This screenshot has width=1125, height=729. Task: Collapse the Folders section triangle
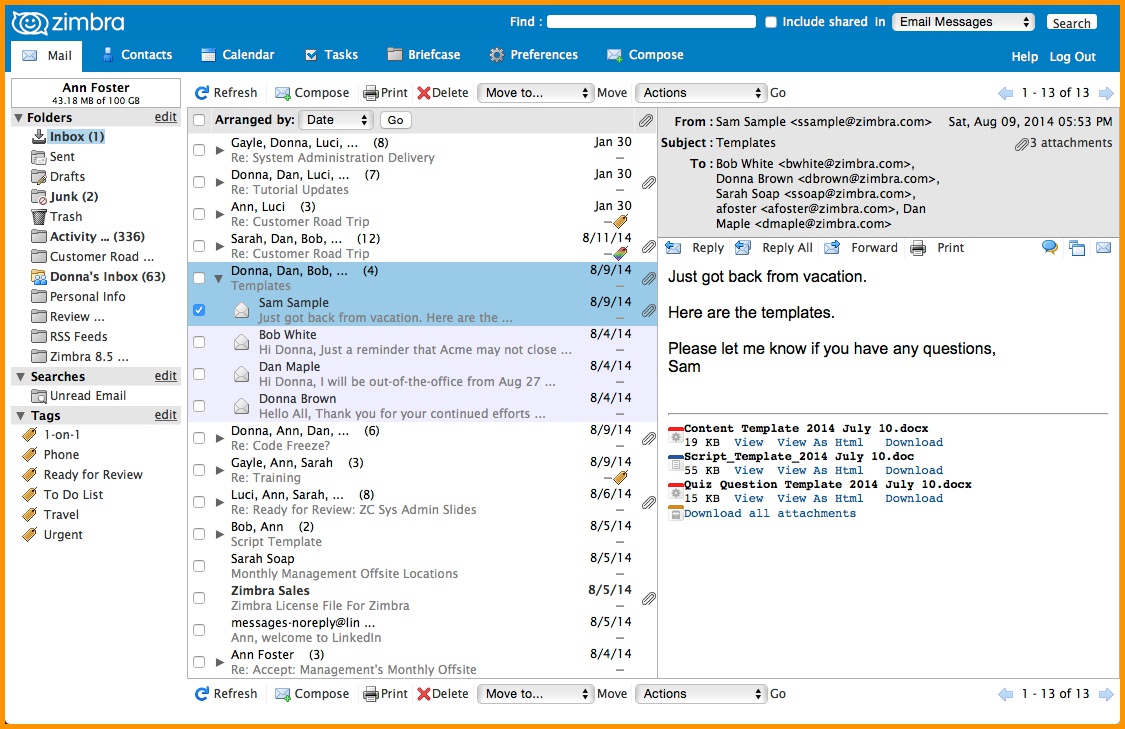[x=19, y=118]
